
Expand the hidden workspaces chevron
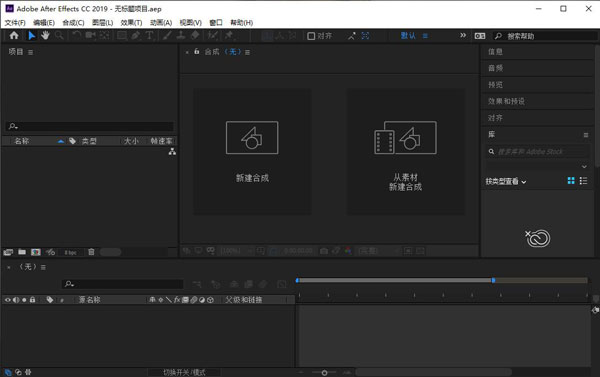[x=463, y=35]
